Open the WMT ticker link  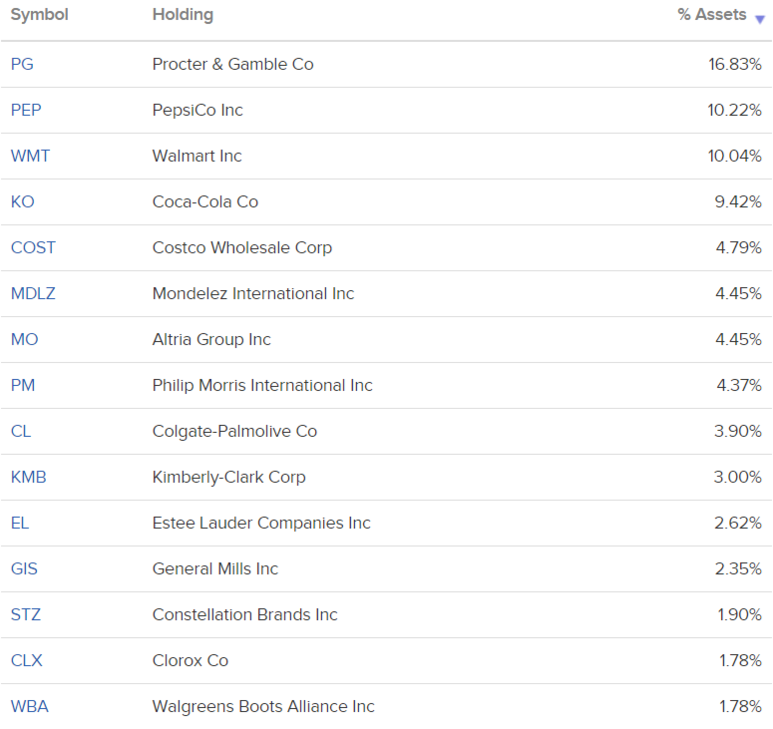30,156
